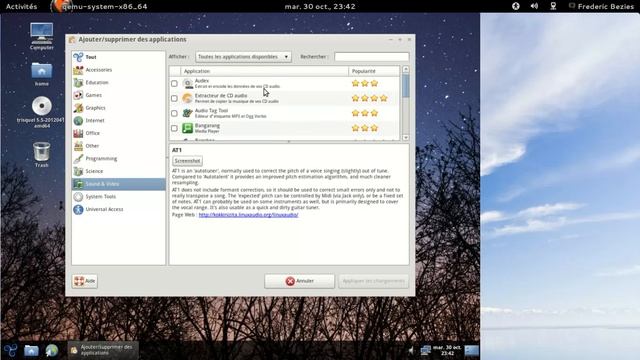Open the top bar date and time menu

pyautogui.click(x=320, y=6)
